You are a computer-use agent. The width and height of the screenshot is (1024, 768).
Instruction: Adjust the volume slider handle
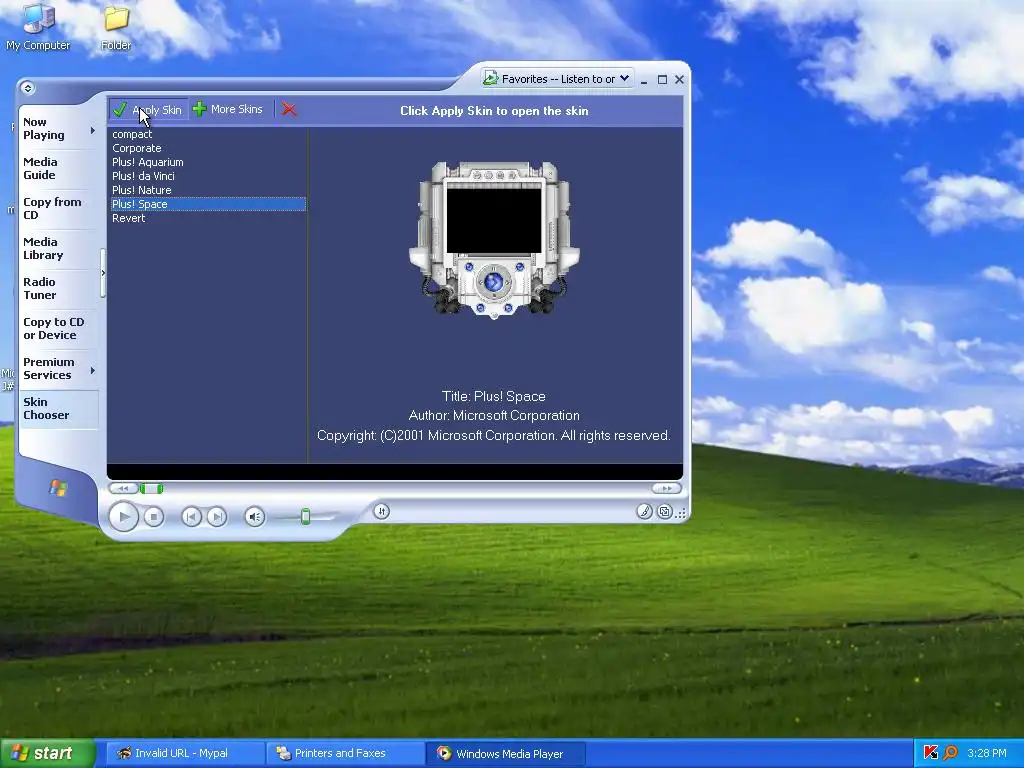click(x=305, y=517)
